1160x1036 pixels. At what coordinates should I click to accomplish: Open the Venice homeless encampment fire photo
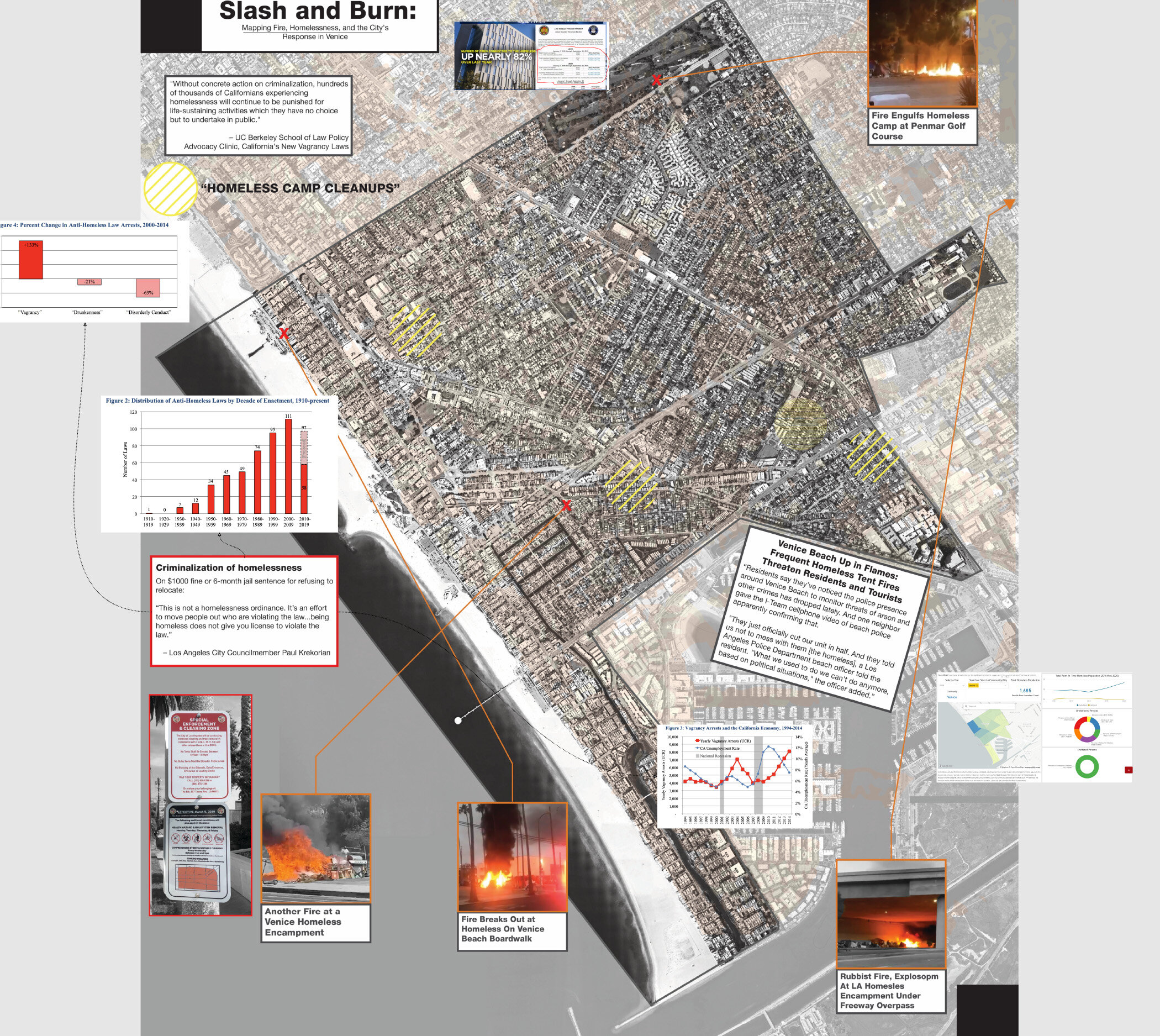[315, 848]
